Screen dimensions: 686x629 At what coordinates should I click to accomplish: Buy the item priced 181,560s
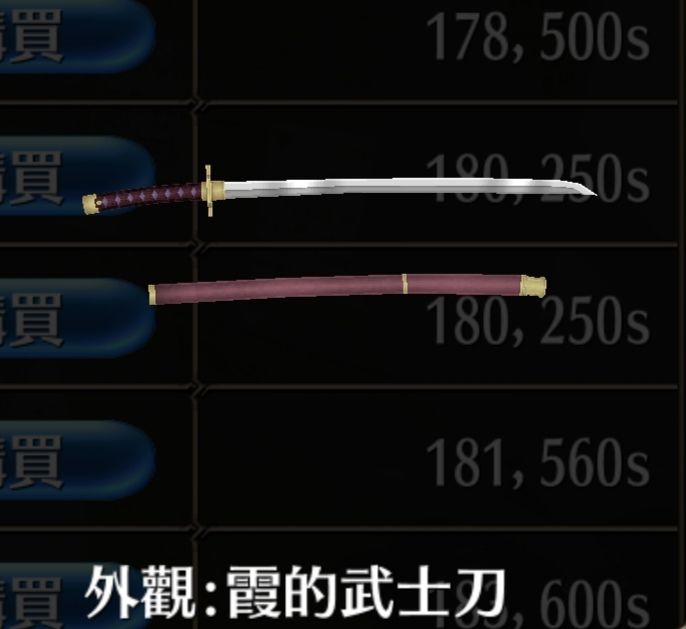coord(77,460)
